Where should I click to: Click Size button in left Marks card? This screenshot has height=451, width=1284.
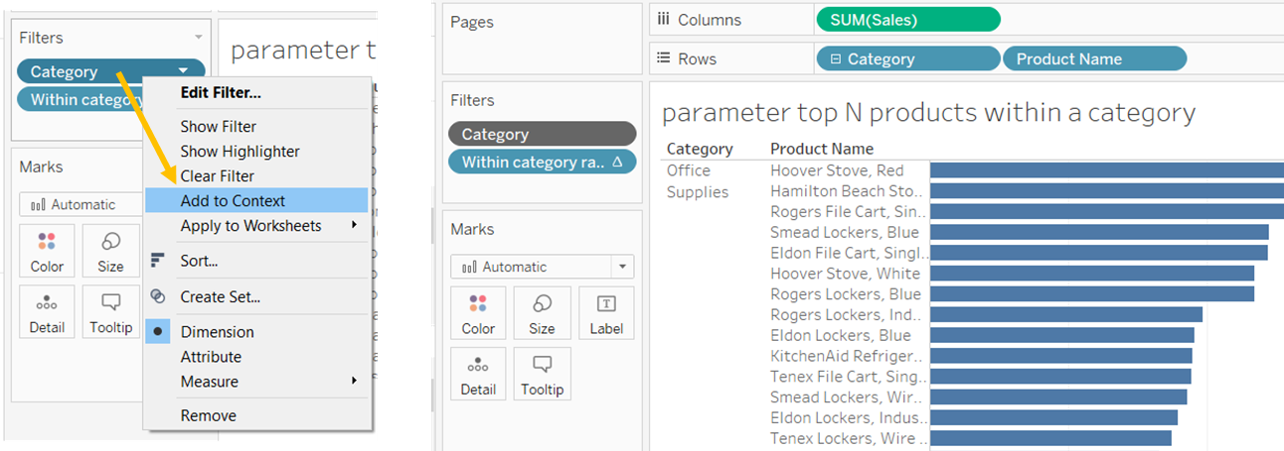click(x=110, y=251)
